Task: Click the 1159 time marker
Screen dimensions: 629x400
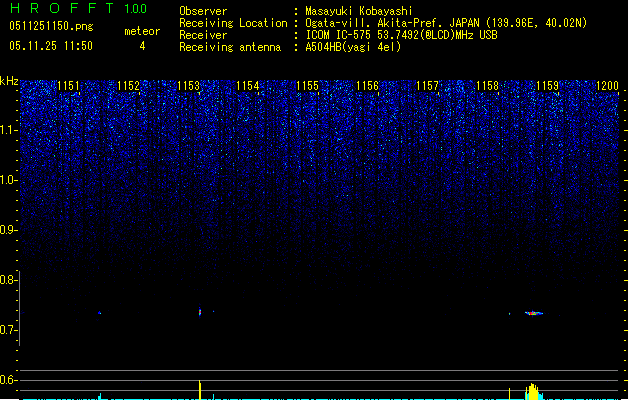Action: 547,86
